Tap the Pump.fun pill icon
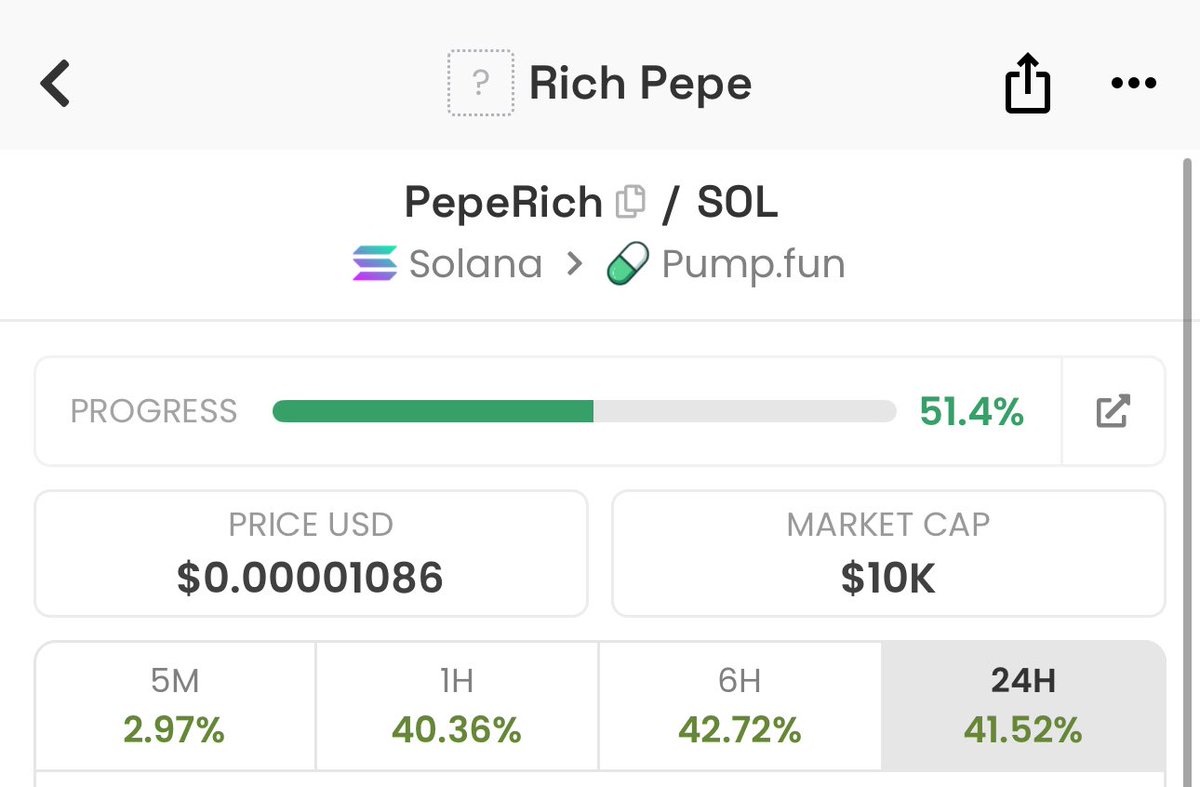This screenshot has width=1200, height=787. (629, 265)
